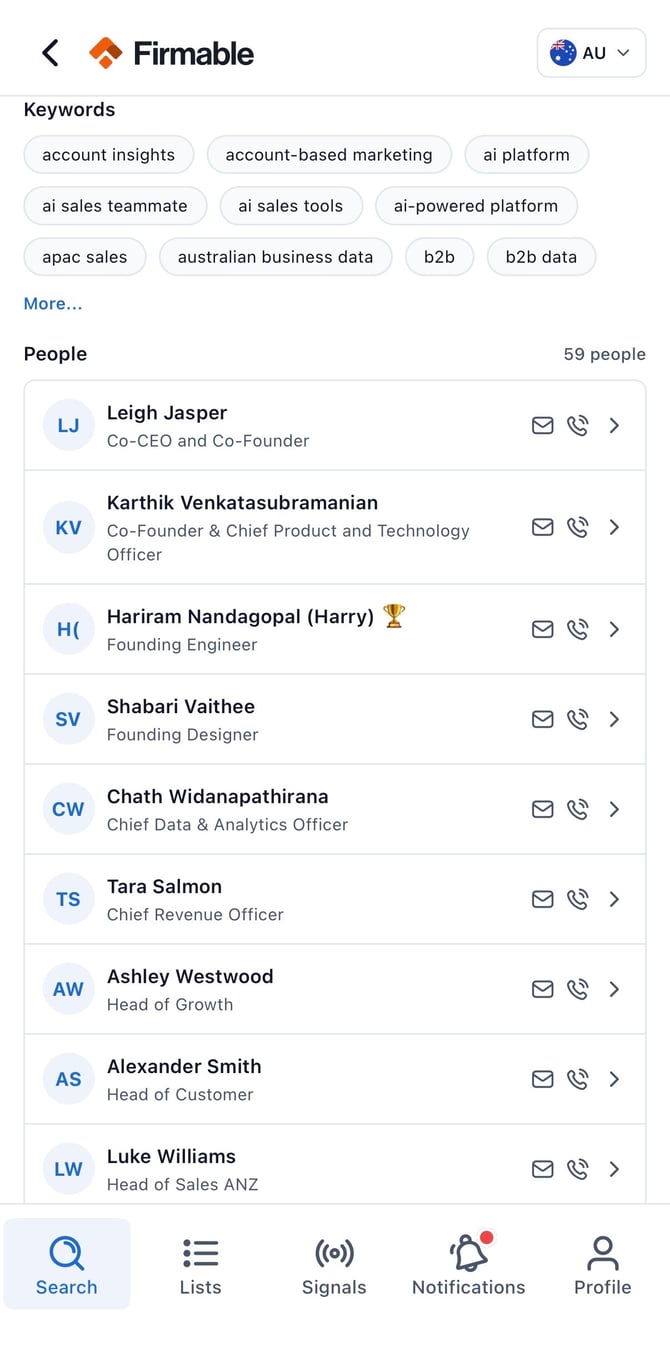This screenshot has height=1363, width=670.
Task: Click Leigh Jasper's email envelope icon
Action: pos(542,426)
